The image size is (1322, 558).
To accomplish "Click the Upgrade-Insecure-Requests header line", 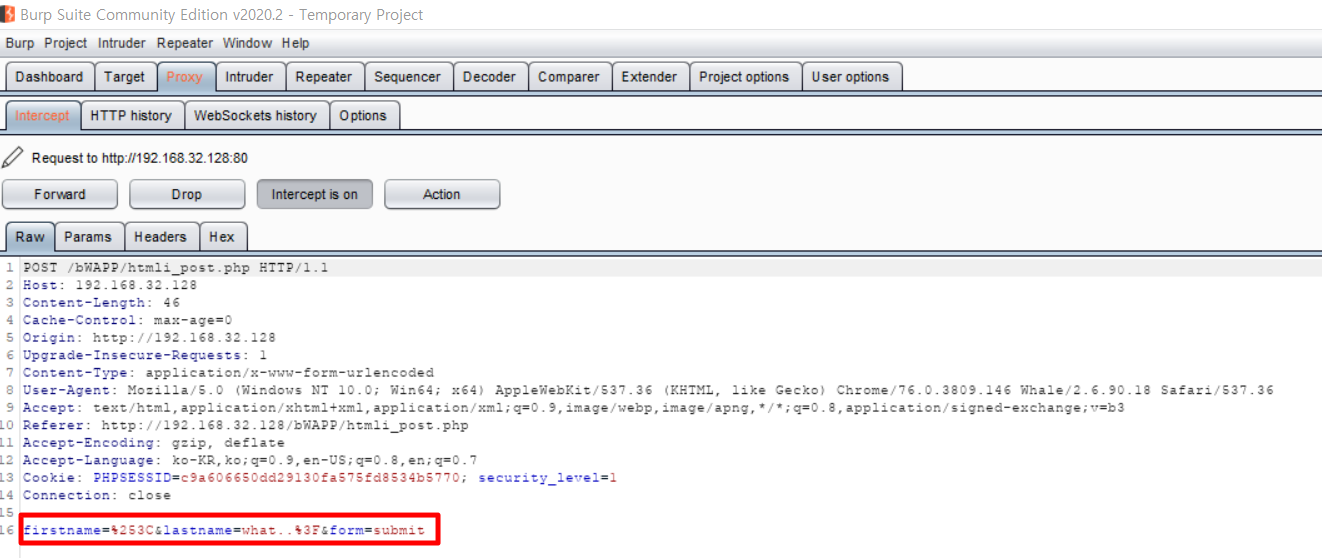I will tap(145, 355).
